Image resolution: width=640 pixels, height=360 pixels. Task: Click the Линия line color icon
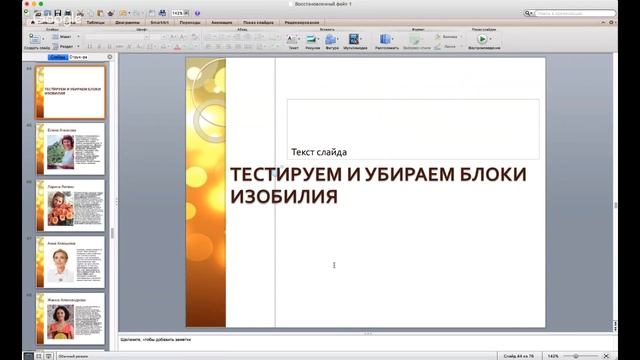[438, 47]
